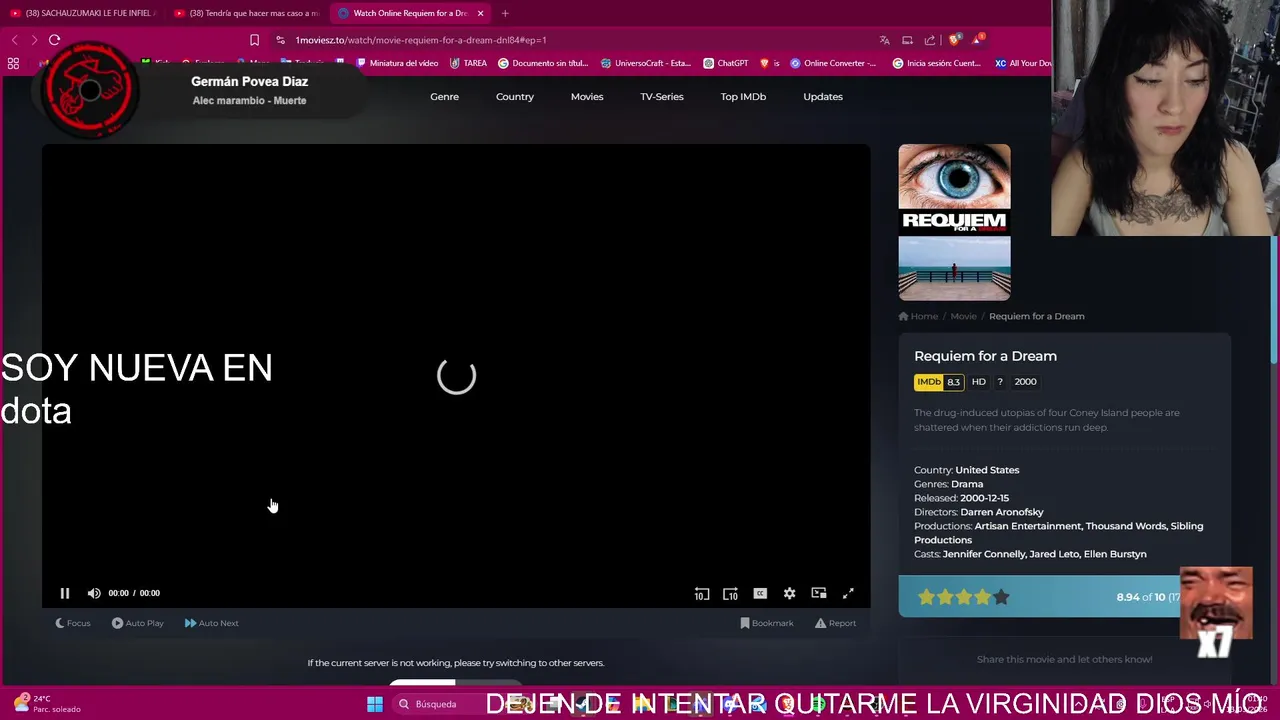Pause the video player
The height and width of the screenshot is (720, 1280).
coord(65,593)
